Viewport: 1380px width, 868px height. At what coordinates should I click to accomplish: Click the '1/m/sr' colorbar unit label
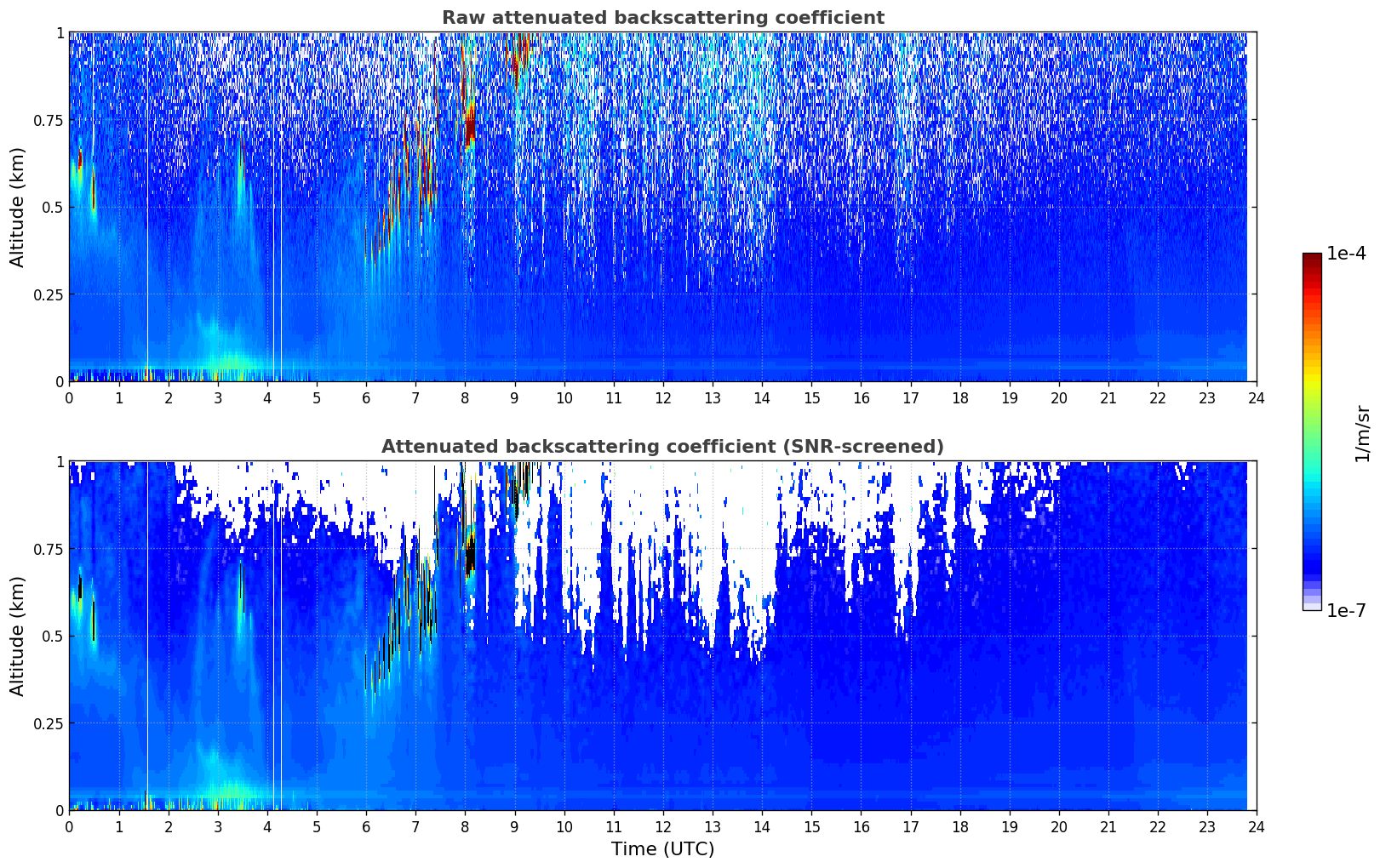point(1362,433)
